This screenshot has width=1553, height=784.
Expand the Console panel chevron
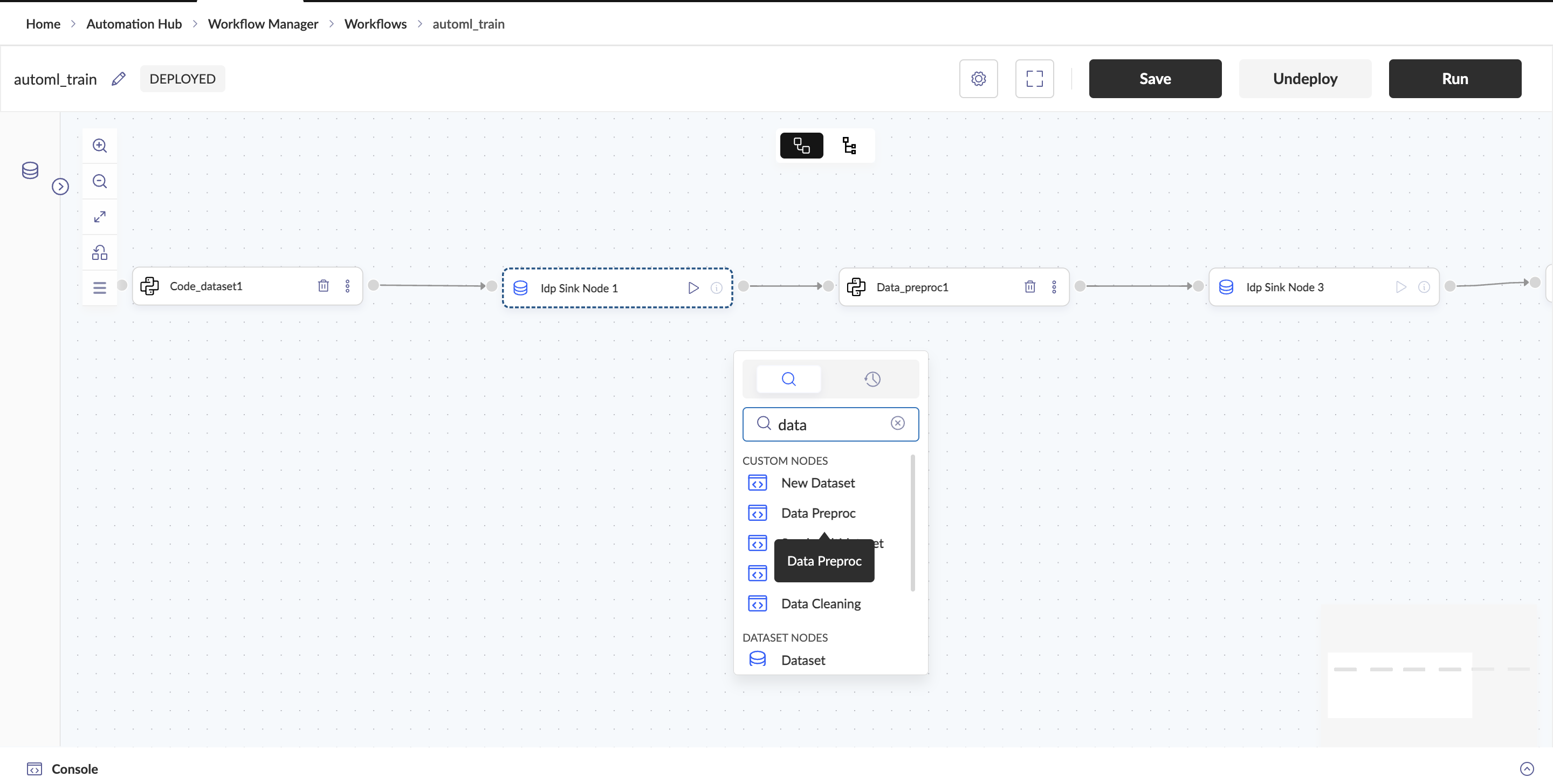(1527, 769)
